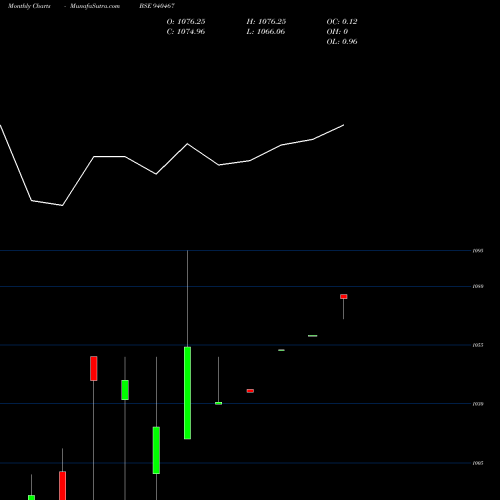Click the "OL: 0.96" readout
Image resolution: width=500 pixels, height=500 pixels.
[342, 42]
